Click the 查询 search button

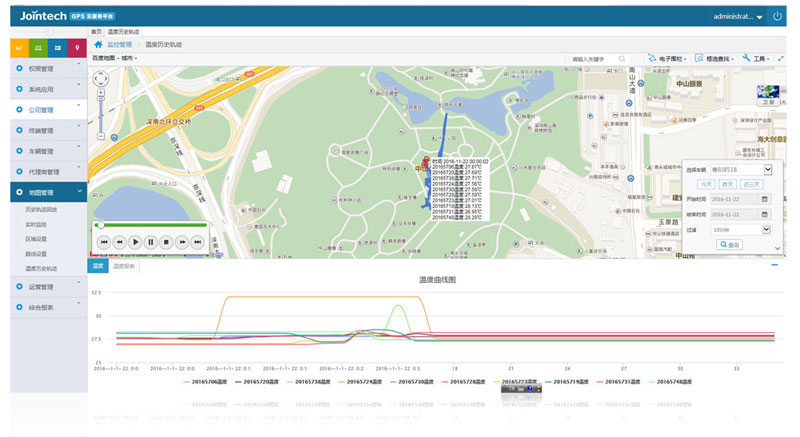click(x=729, y=244)
